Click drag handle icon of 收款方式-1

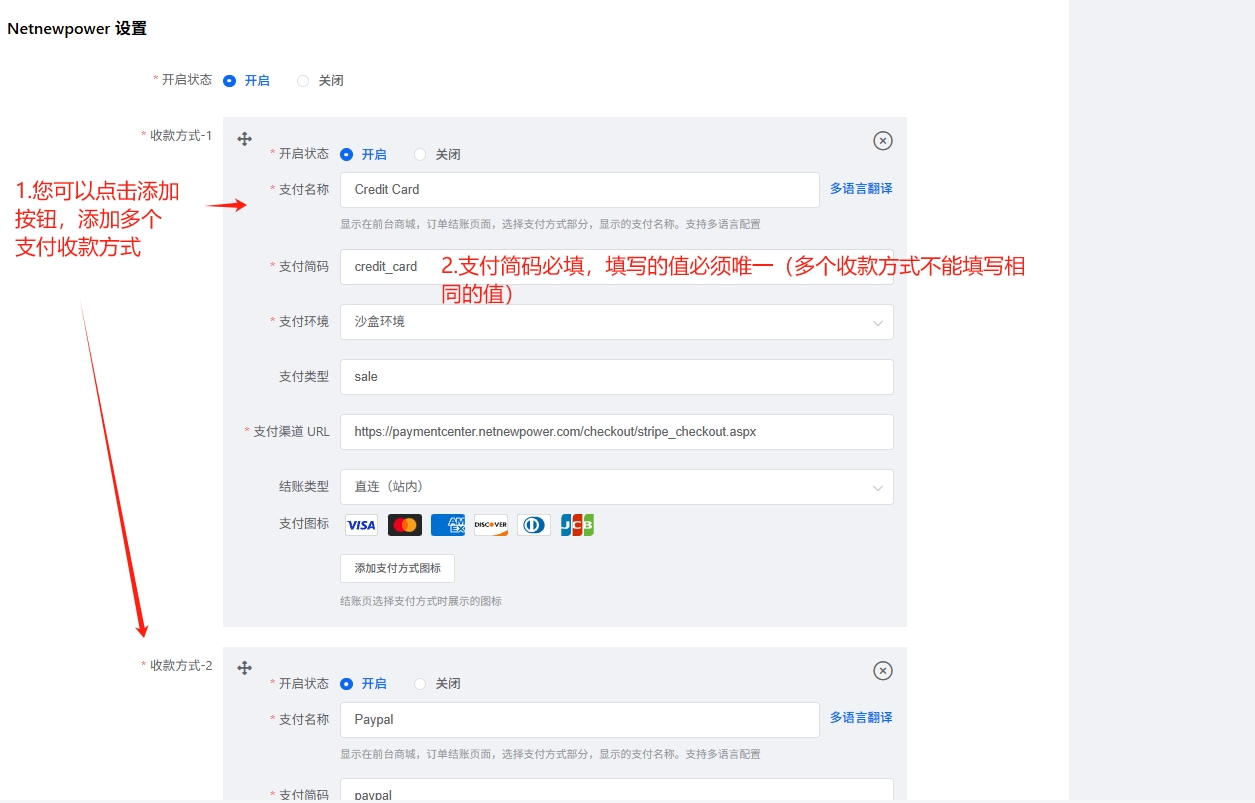coord(244,139)
